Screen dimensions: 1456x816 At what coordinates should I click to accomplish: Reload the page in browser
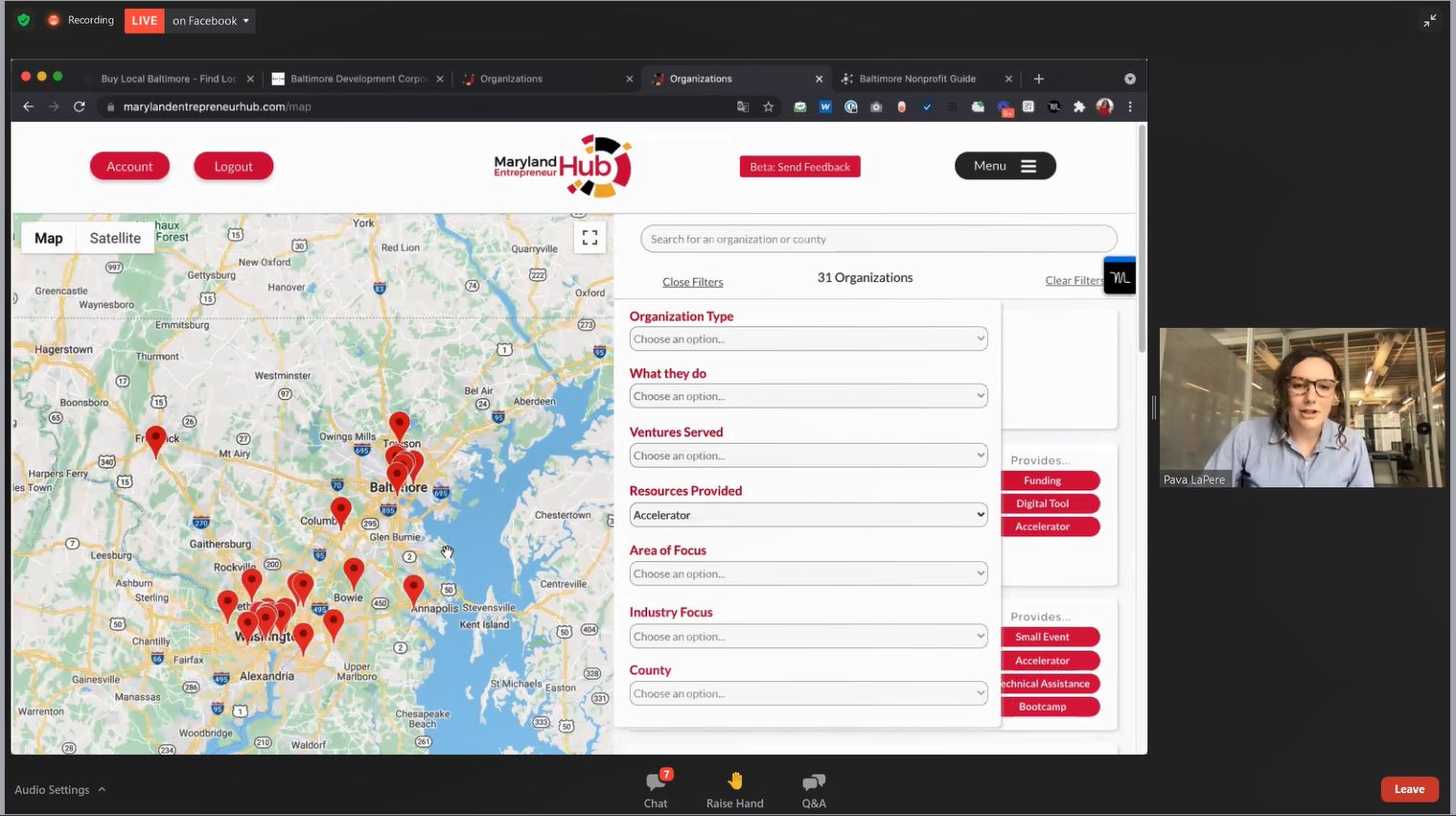[x=80, y=107]
